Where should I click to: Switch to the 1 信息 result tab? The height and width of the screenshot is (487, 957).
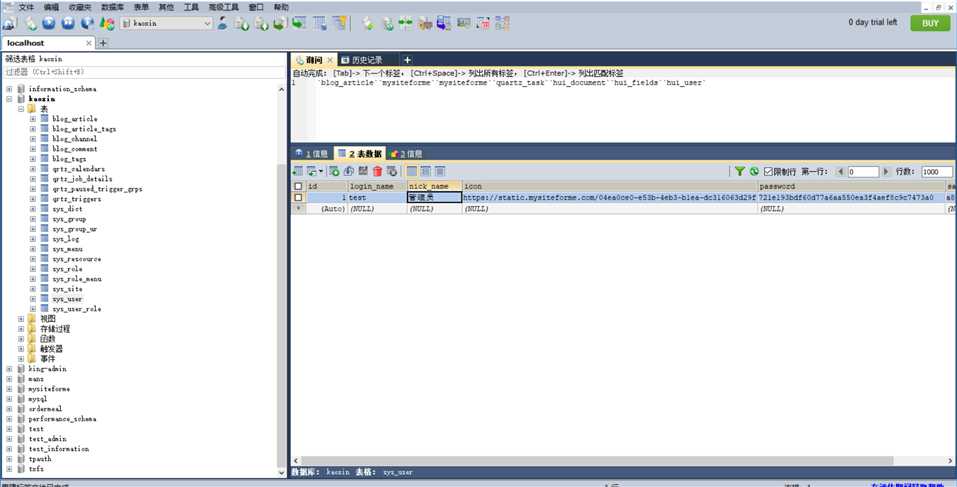[x=312, y=154]
